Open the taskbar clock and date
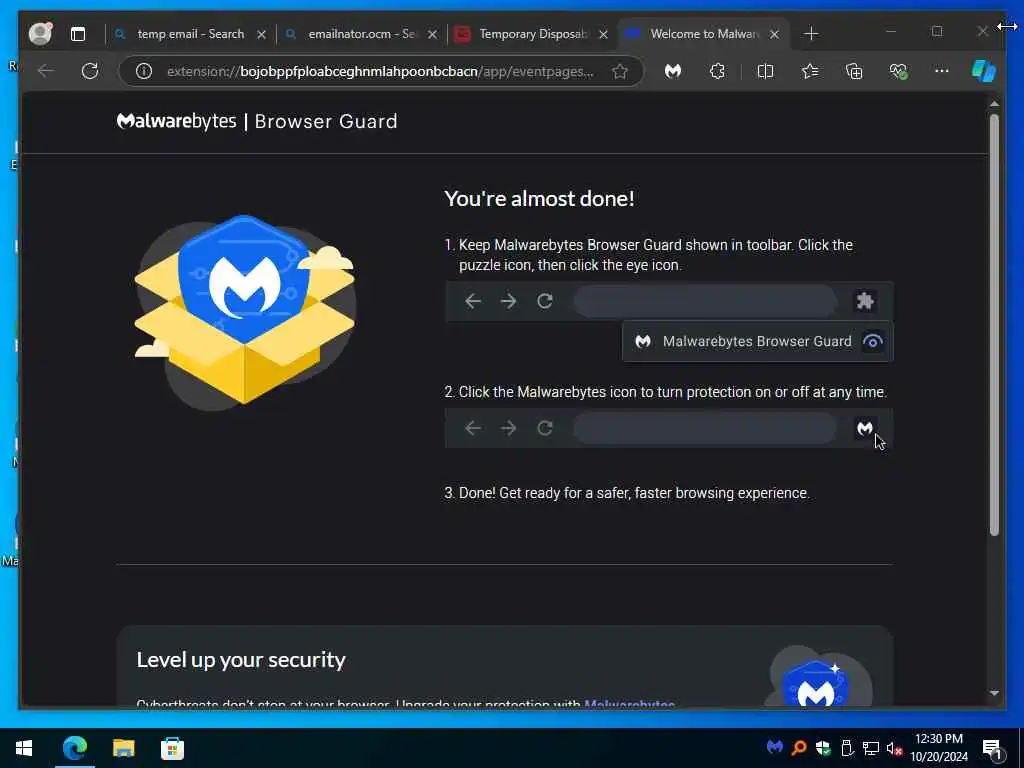The image size is (1024, 768). (939, 748)
